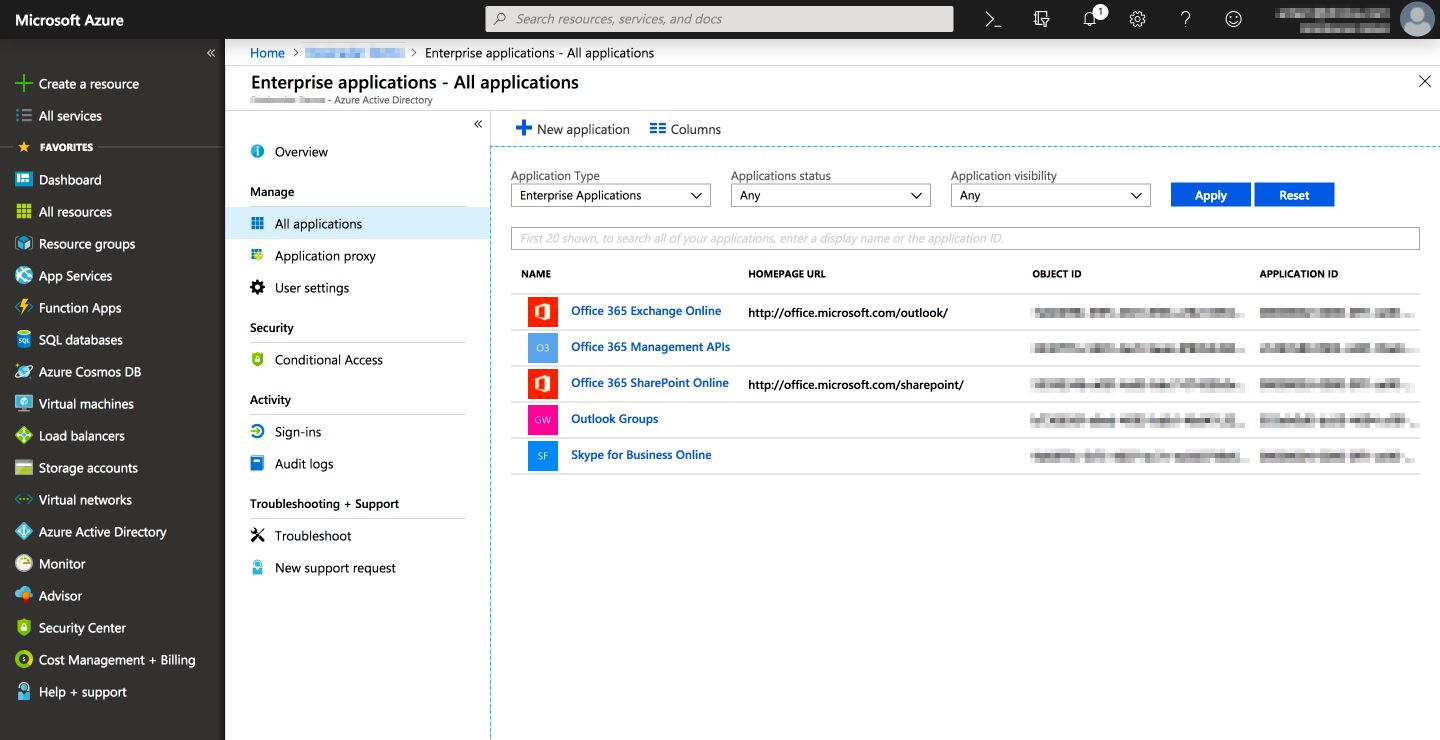Screen dimensions: 1440x740
Task: Select All applications menu item
Action: tap(358, 224)
